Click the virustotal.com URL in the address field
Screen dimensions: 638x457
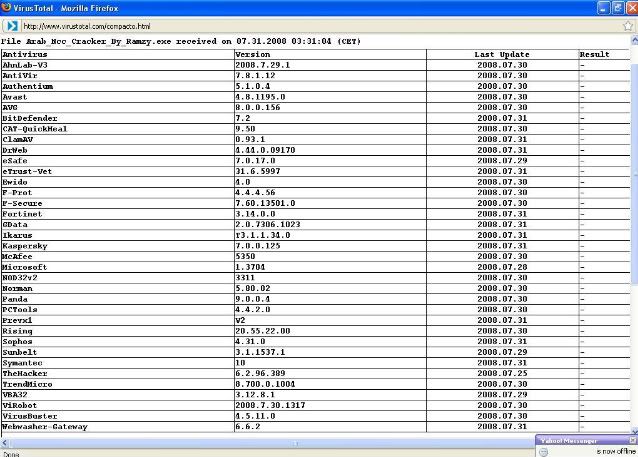click(x=87, y=26)
